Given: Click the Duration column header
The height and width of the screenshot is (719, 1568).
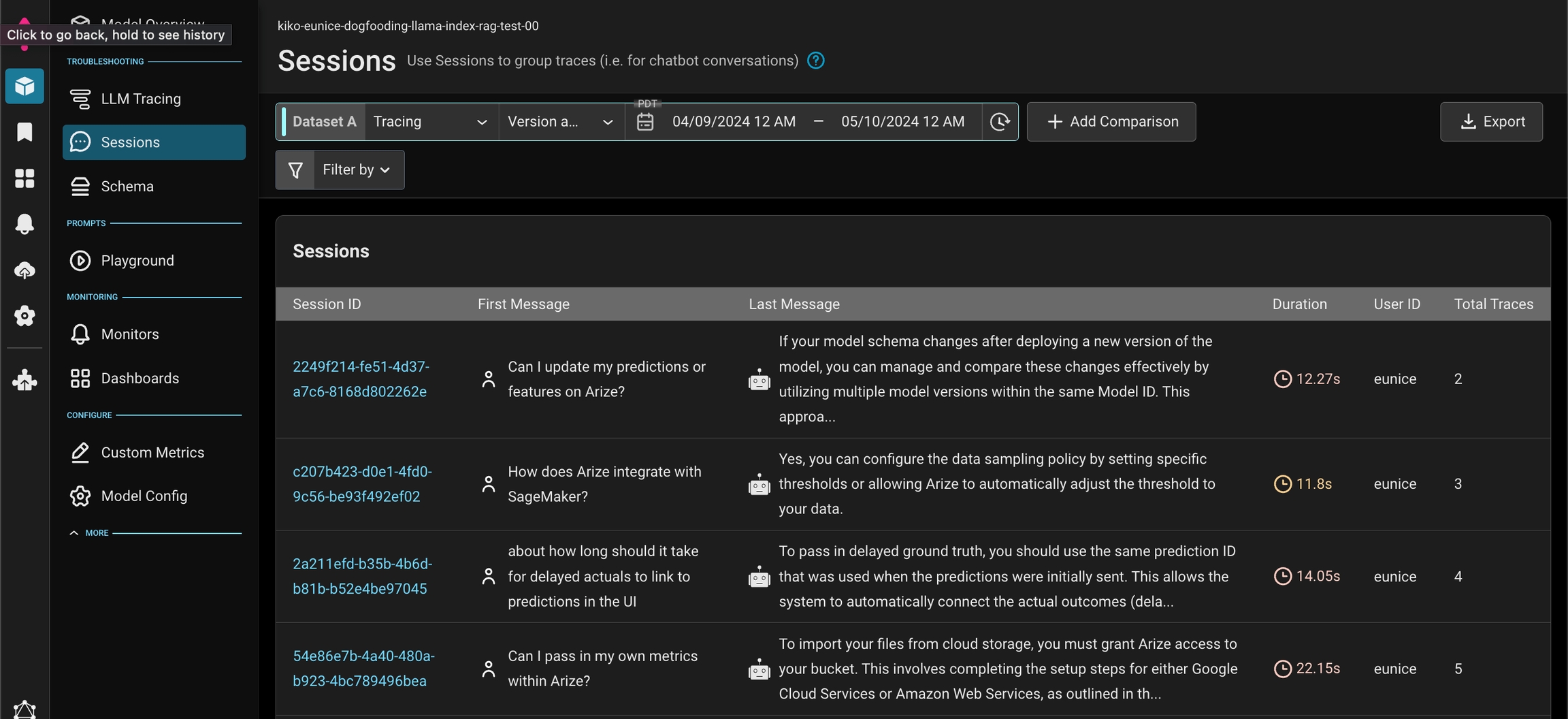Looking at the screenshot, I should (x=1299, y=304).
